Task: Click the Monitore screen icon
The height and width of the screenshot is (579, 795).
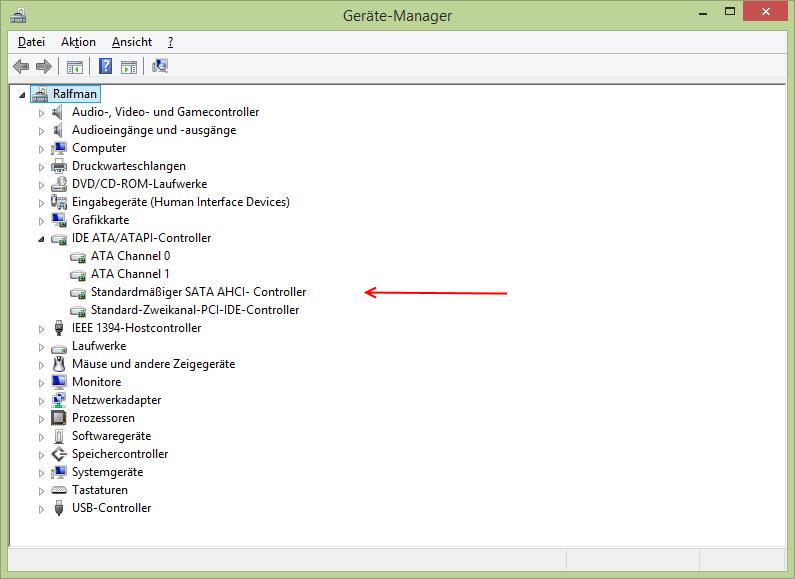Action: (x=59, y=382)
